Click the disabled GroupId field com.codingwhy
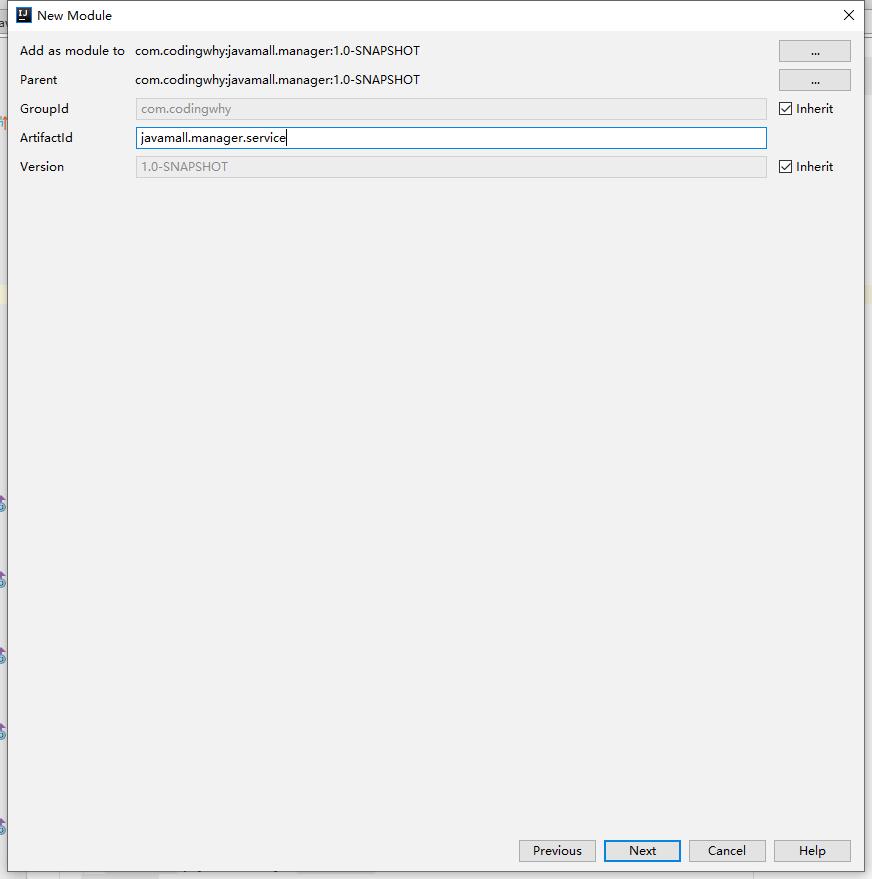Viewport: 872px width, 879px height. click(450, 109)
